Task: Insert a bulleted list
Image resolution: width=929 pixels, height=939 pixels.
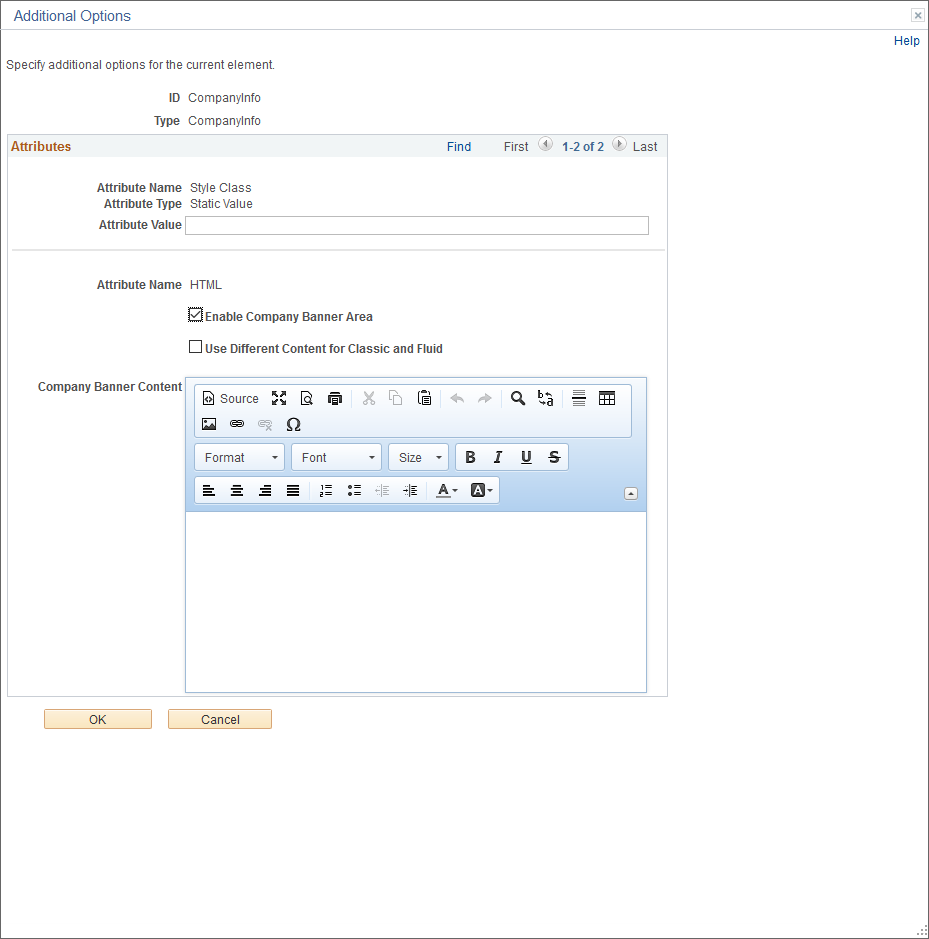Action: (354, 491)
